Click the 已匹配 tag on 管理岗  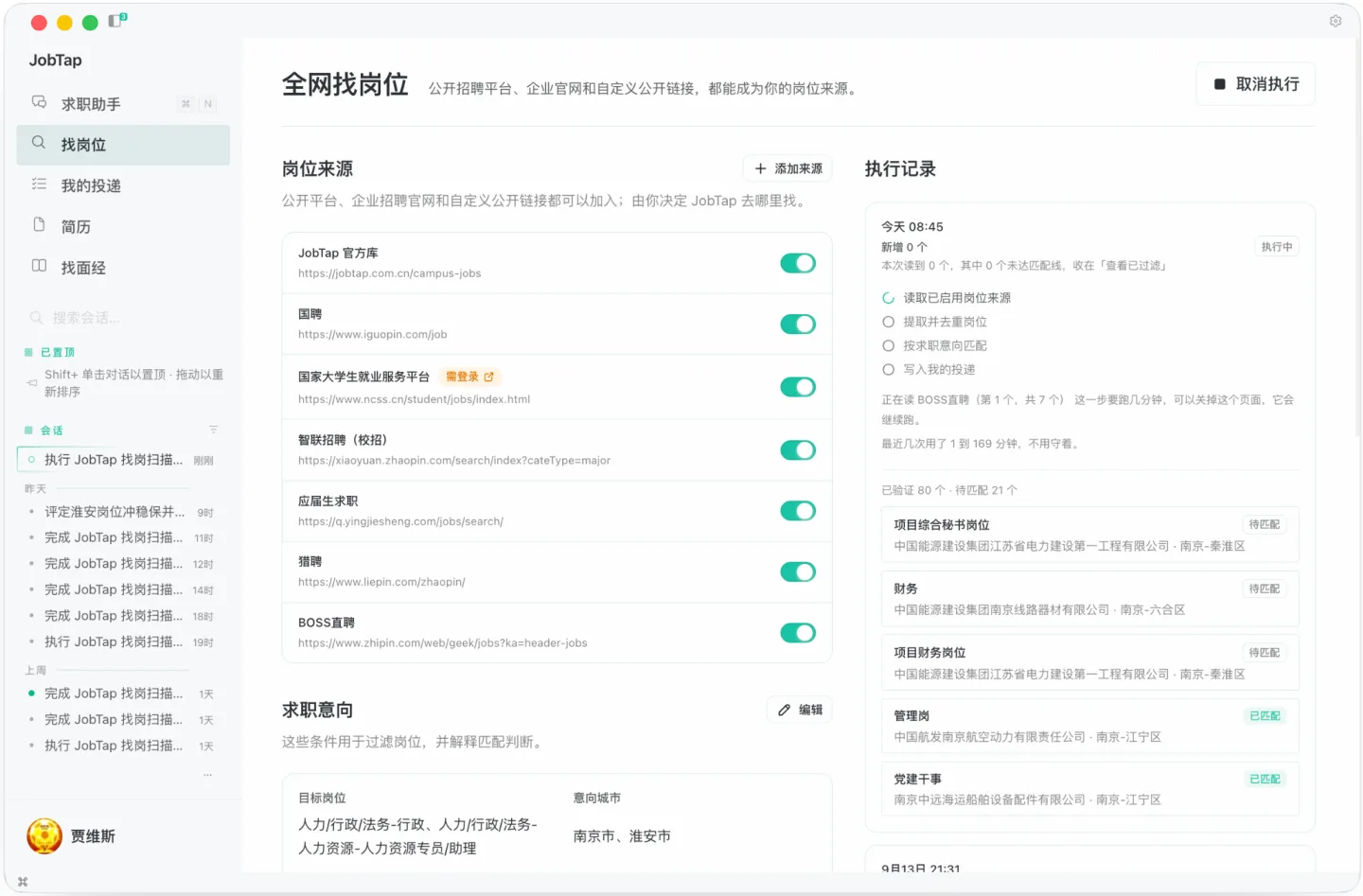[1265, 716]
